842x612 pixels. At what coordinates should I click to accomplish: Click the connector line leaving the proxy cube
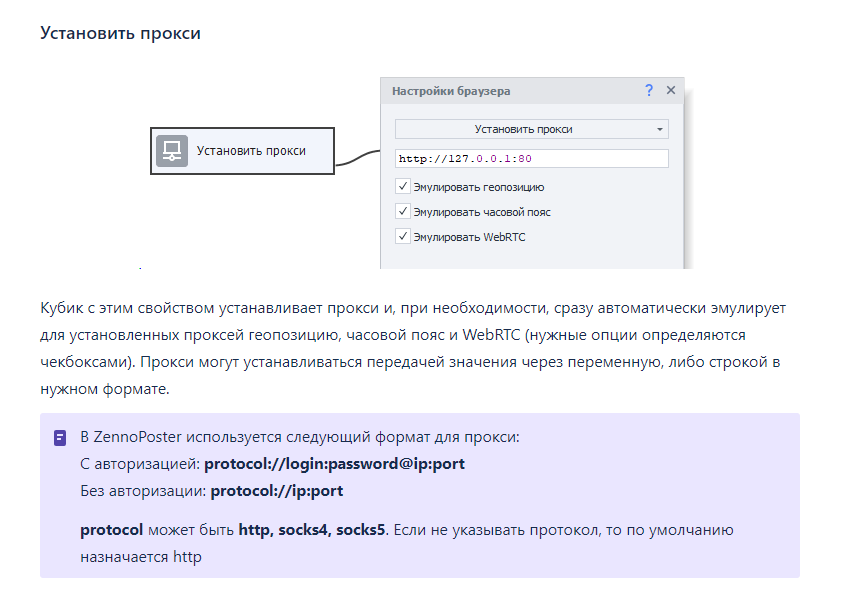point(356,159)
